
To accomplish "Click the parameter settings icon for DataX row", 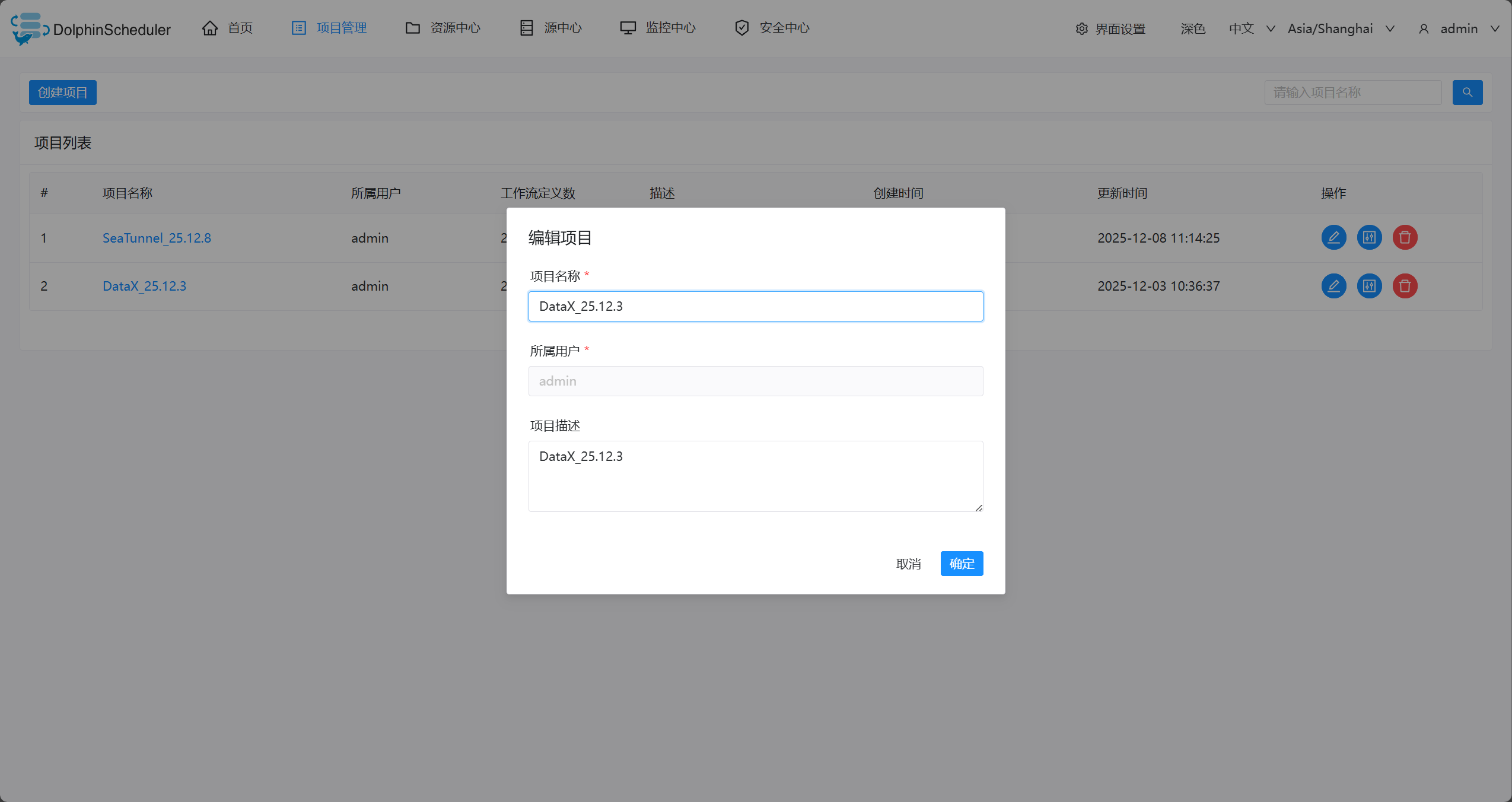I will (x=1369, y=286).
